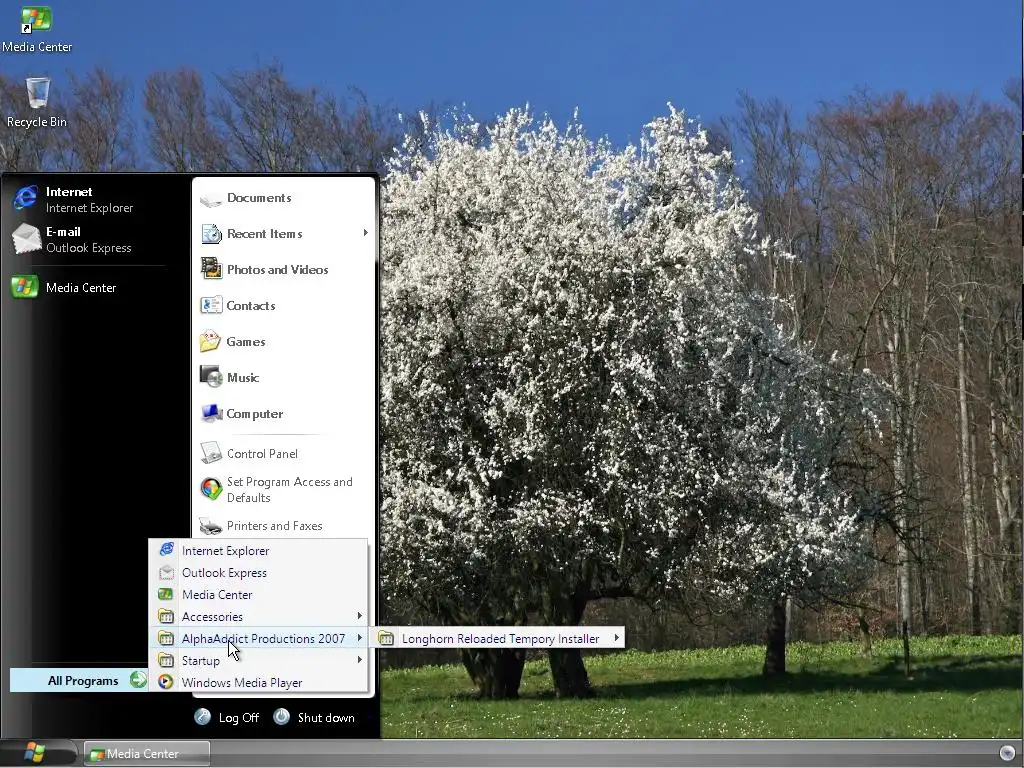Open the Recycle Bin desktop icon
Screen dimensions: 1024x768
(x=37, y=93)
